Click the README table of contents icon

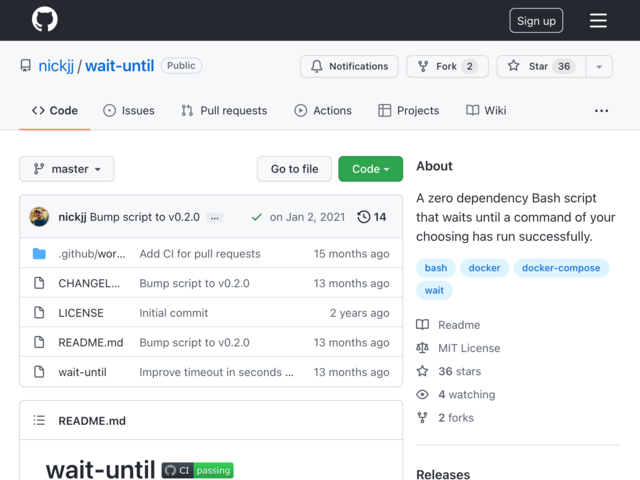[39, 420]
